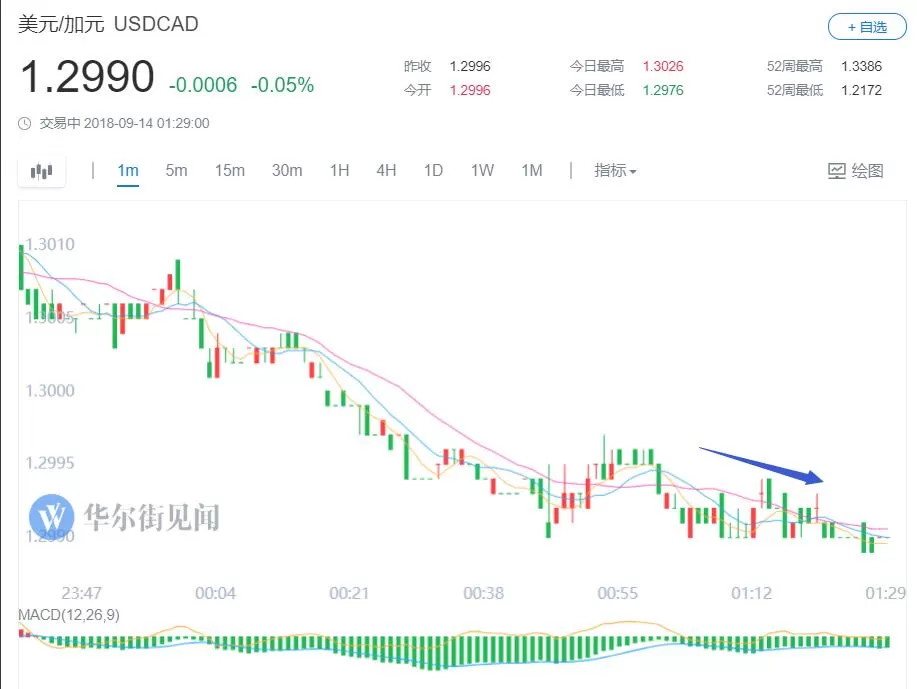
Task: Click the drawing tool icon beside 绘图
Action: click(x=837, y=171)
